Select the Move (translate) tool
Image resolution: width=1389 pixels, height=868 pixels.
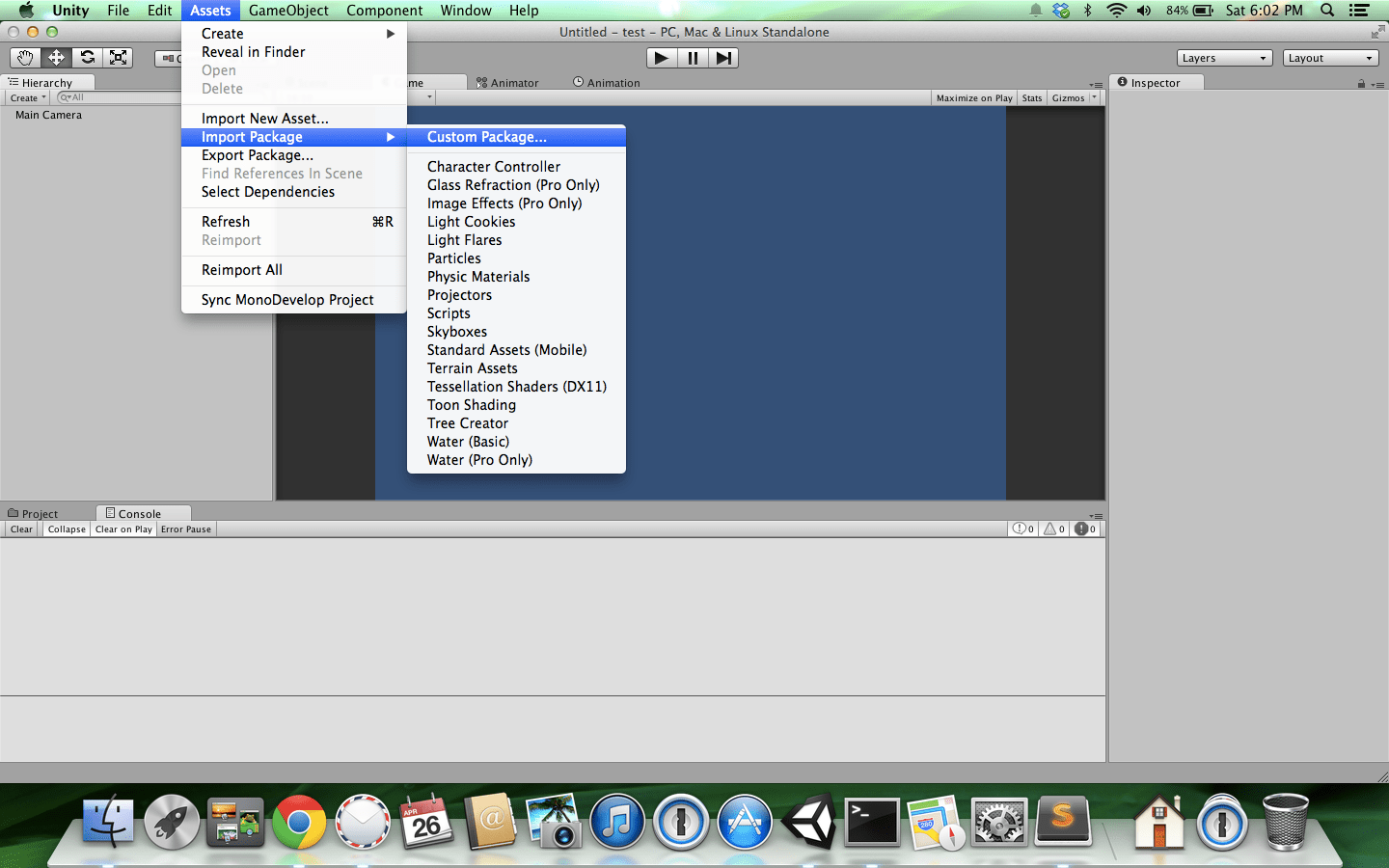point(56,58)
